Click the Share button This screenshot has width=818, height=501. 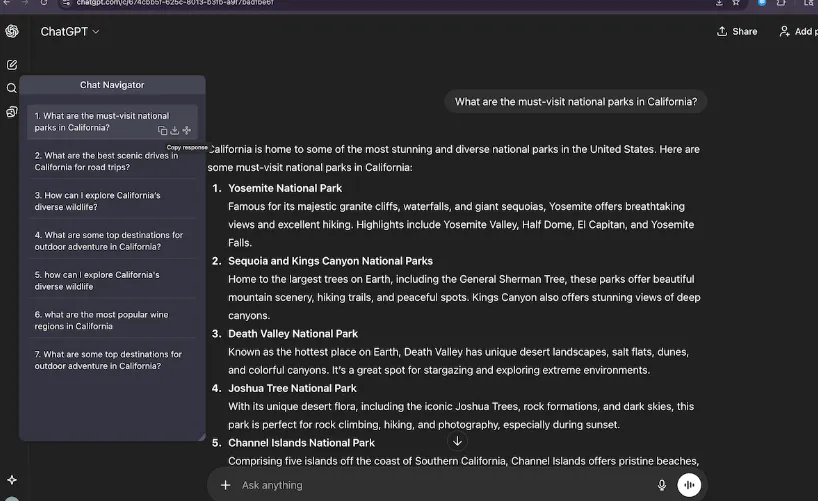point(737,32)
